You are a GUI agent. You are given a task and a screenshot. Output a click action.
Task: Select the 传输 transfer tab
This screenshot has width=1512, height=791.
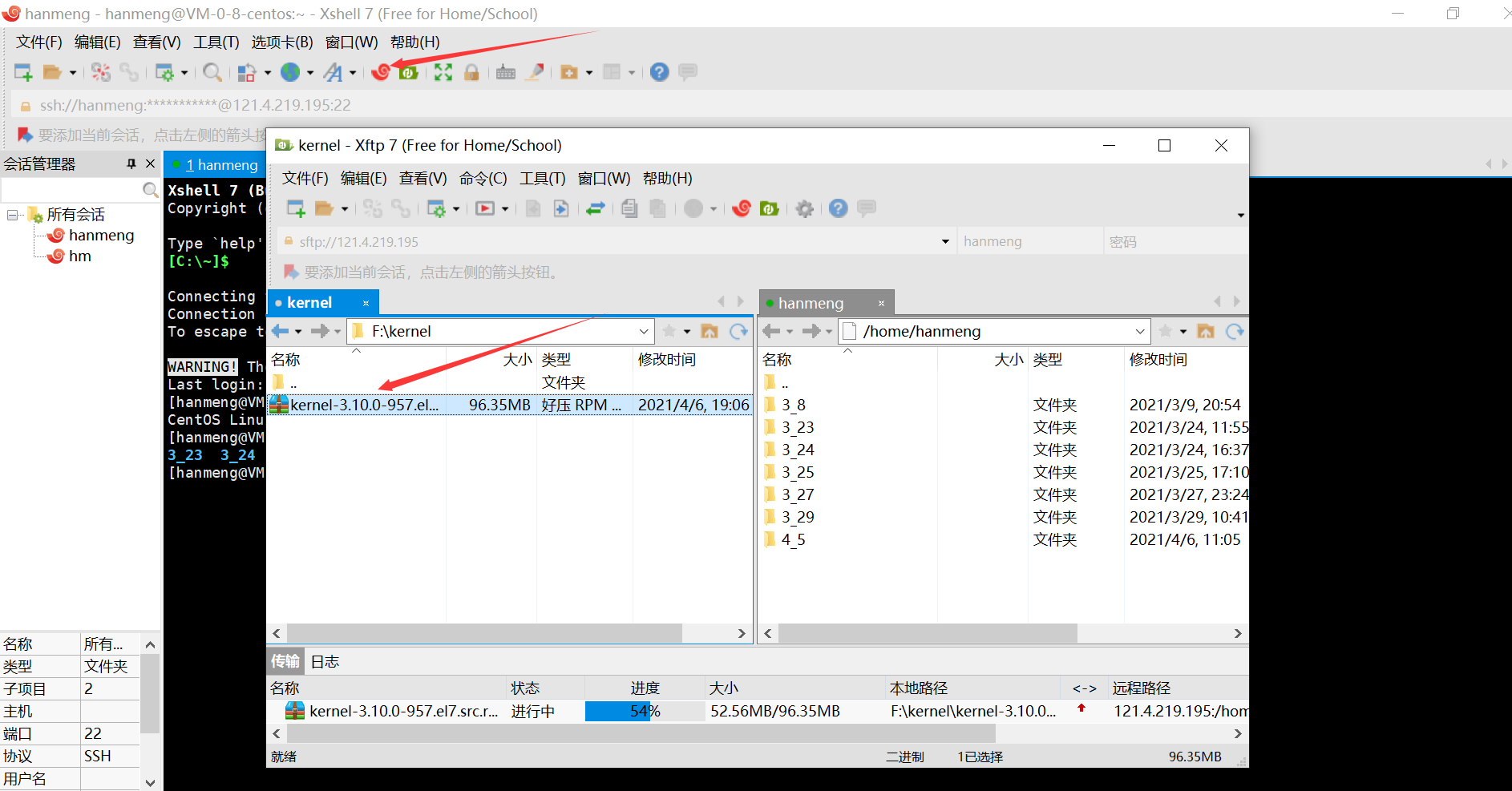pyautogui.click(x=285, y=661)
